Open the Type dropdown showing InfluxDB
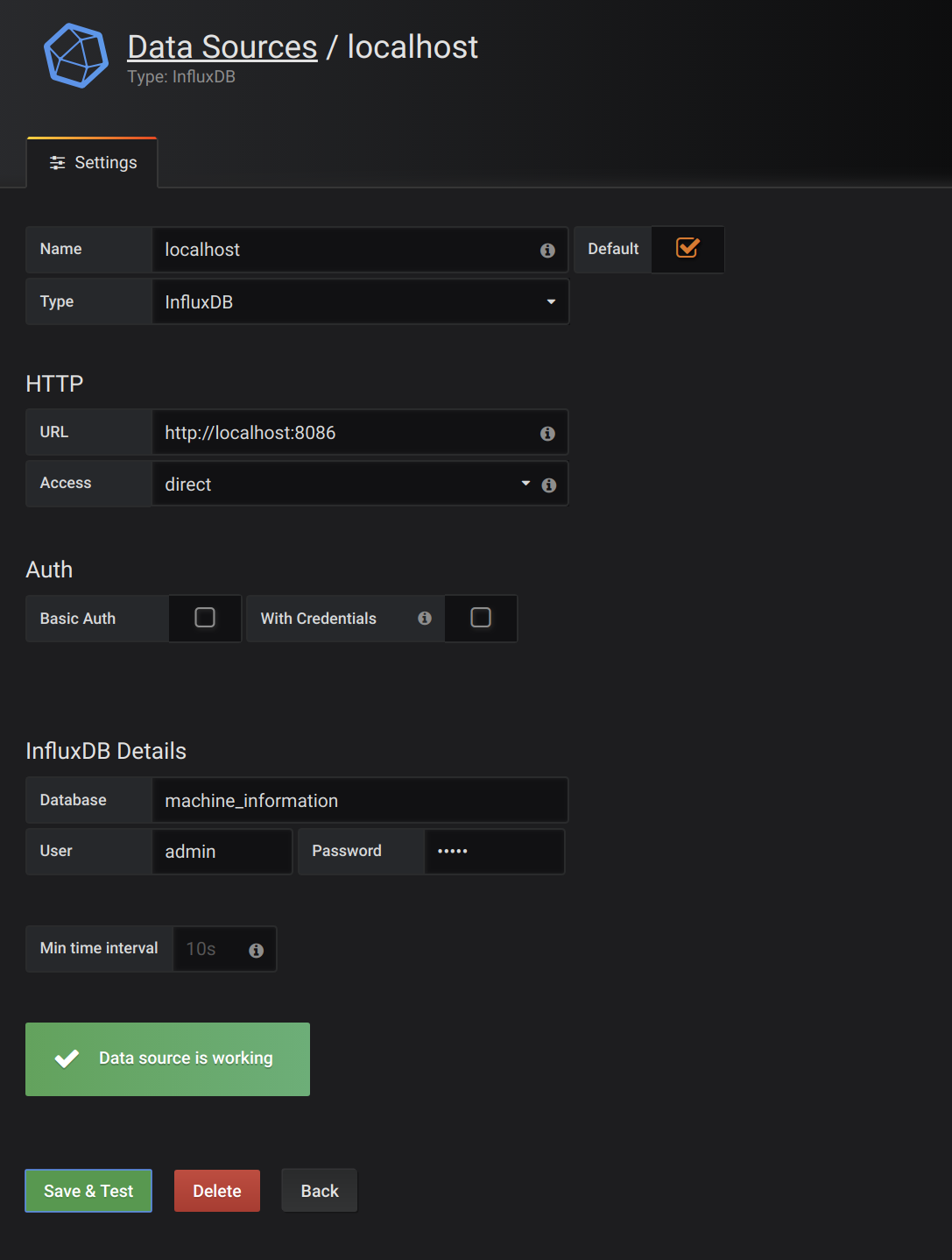The width and height of the screenshot is (952, 1260). (361, 302)
